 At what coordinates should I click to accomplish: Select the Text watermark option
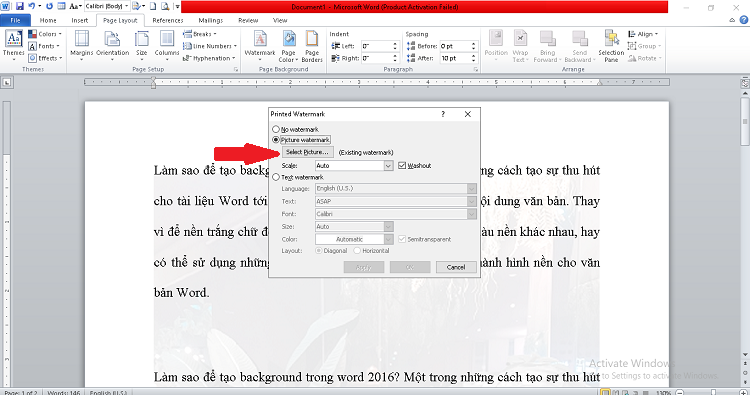[x=298, y=177]
